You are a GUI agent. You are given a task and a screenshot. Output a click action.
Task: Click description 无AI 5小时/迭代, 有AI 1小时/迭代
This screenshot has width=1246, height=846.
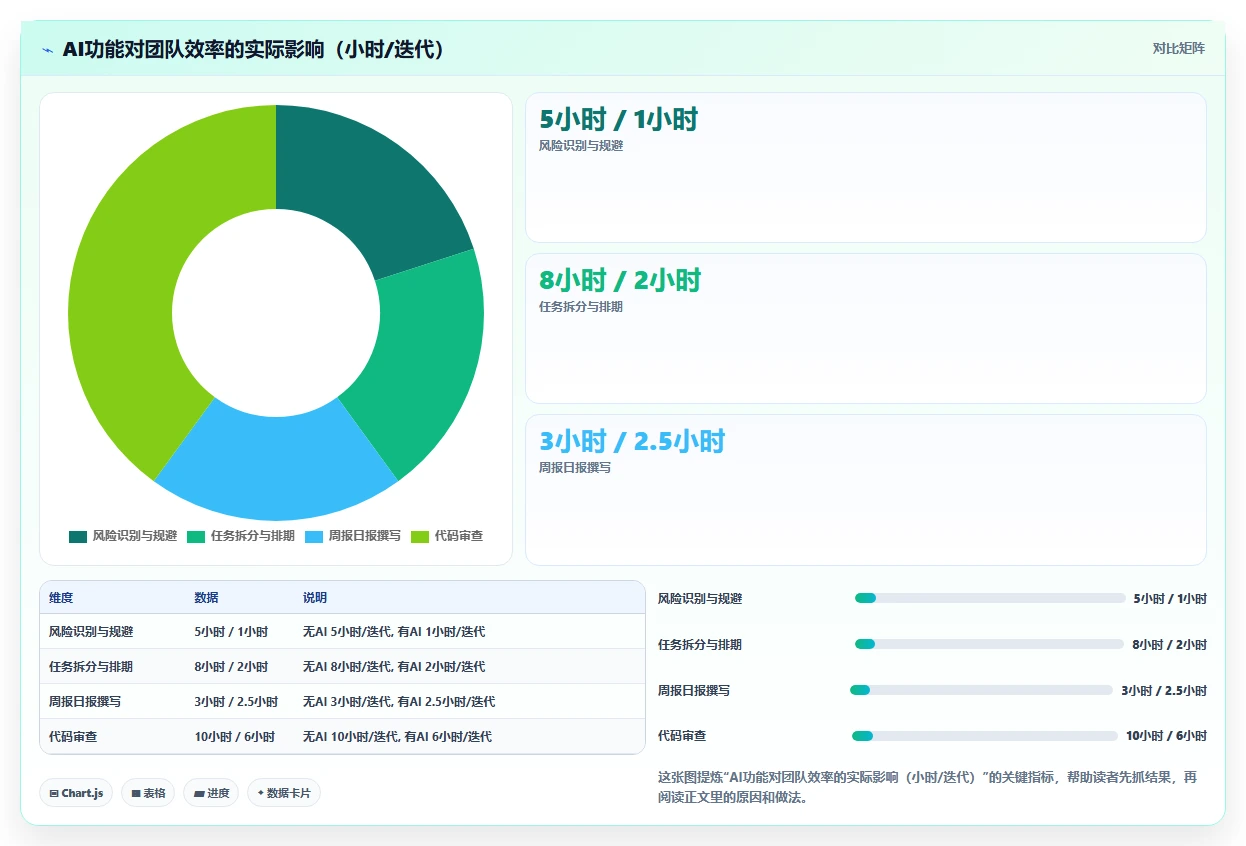point(394,632)
